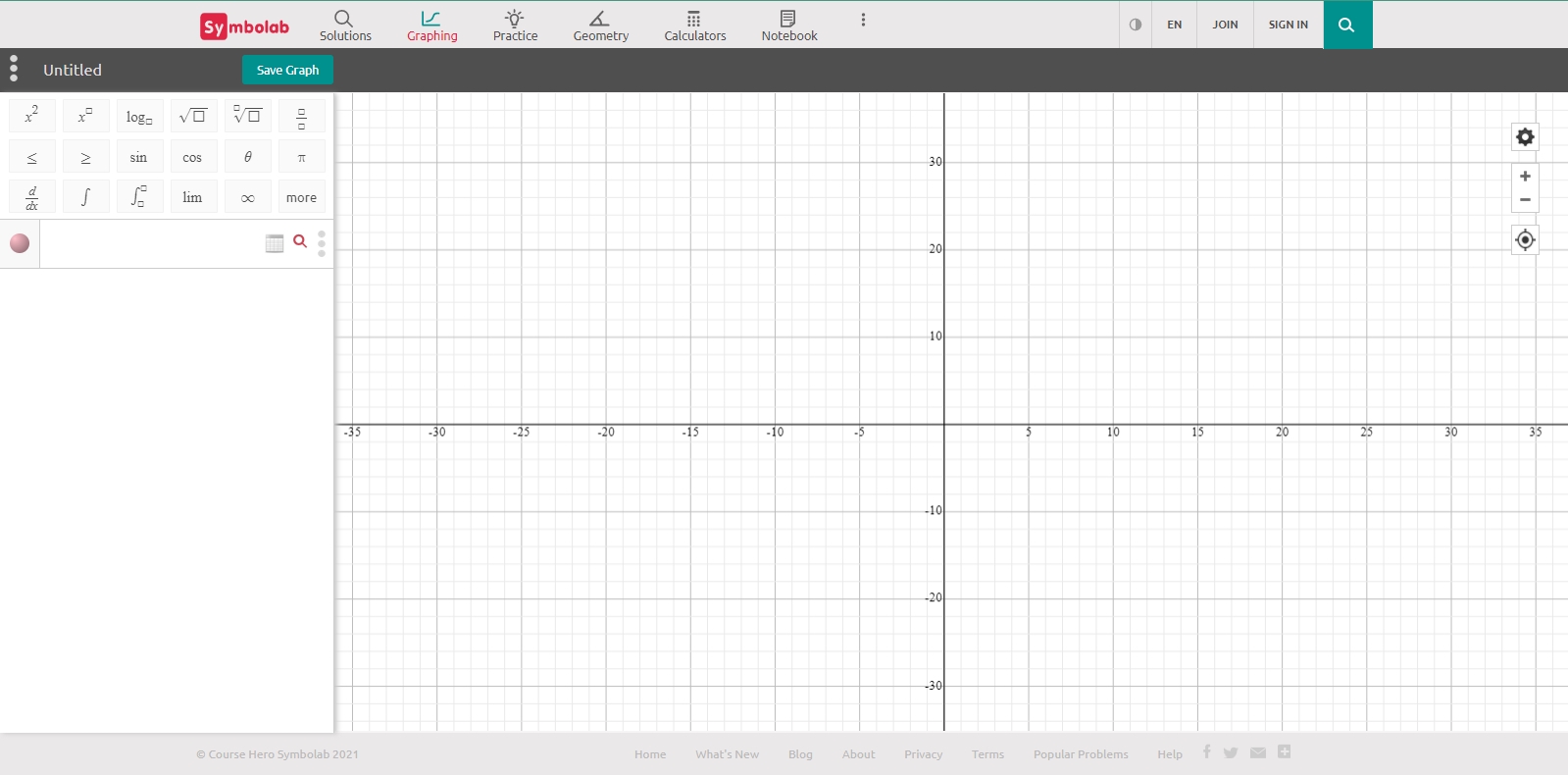The width and height of the screenshot is (1568, 775).
Task: Open the graph menu dots beside Untitled
Action: click(x=14, y=69)
